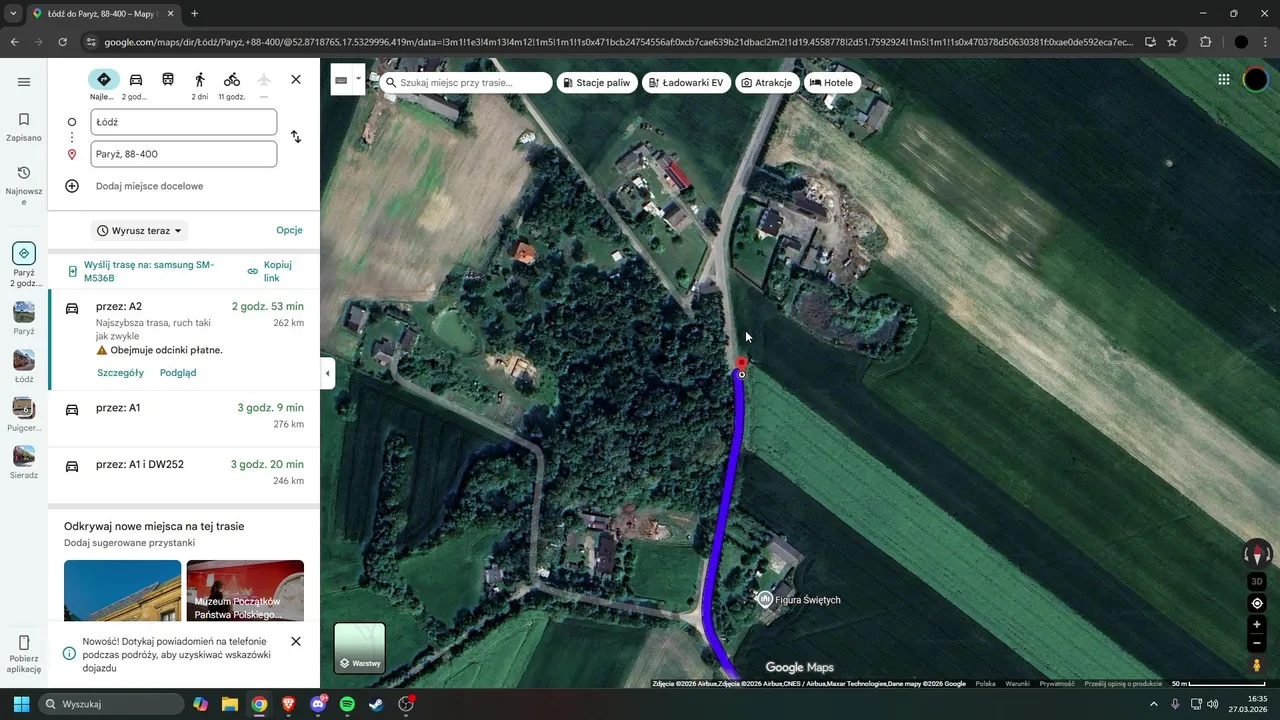Open the Warstwy layers switcher
Screen dimensions: 1280x720
pyautogui.click(x=359, y=648)
